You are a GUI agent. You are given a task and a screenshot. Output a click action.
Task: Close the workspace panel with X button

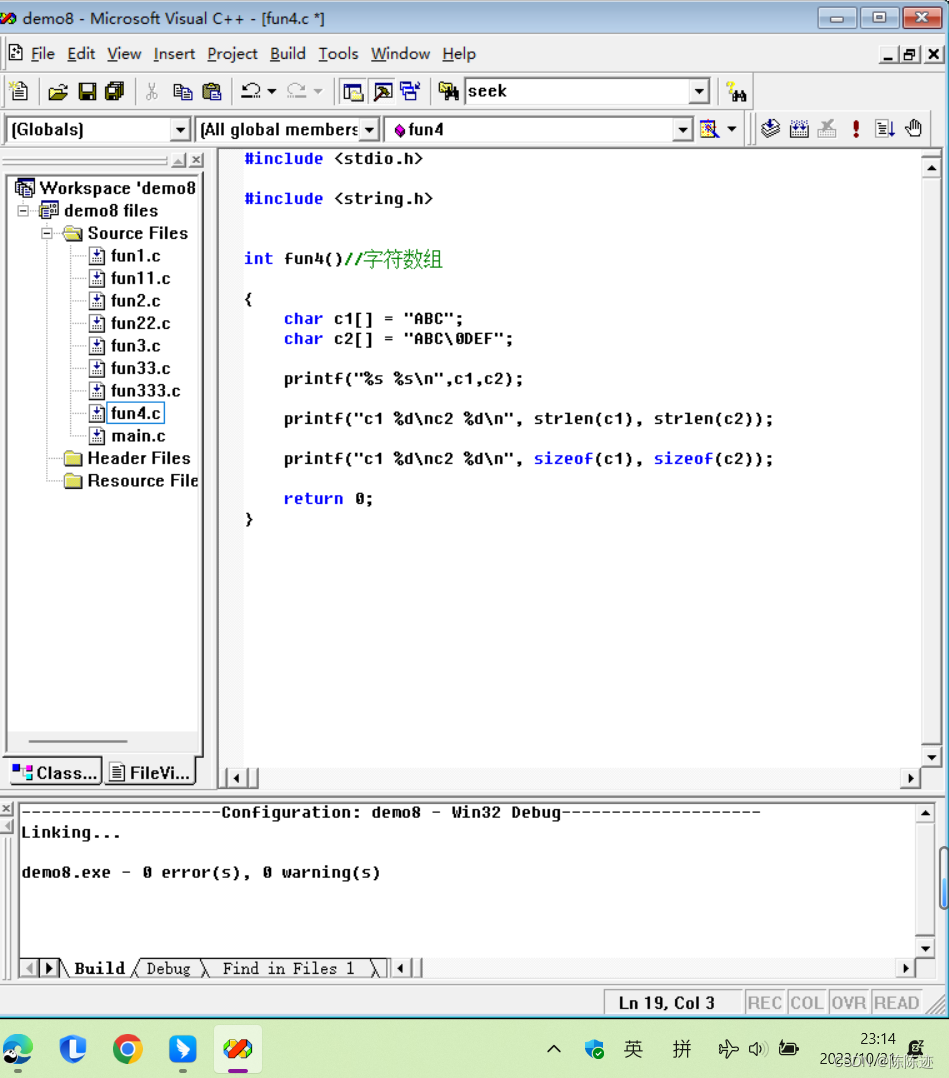pos(197,160)
